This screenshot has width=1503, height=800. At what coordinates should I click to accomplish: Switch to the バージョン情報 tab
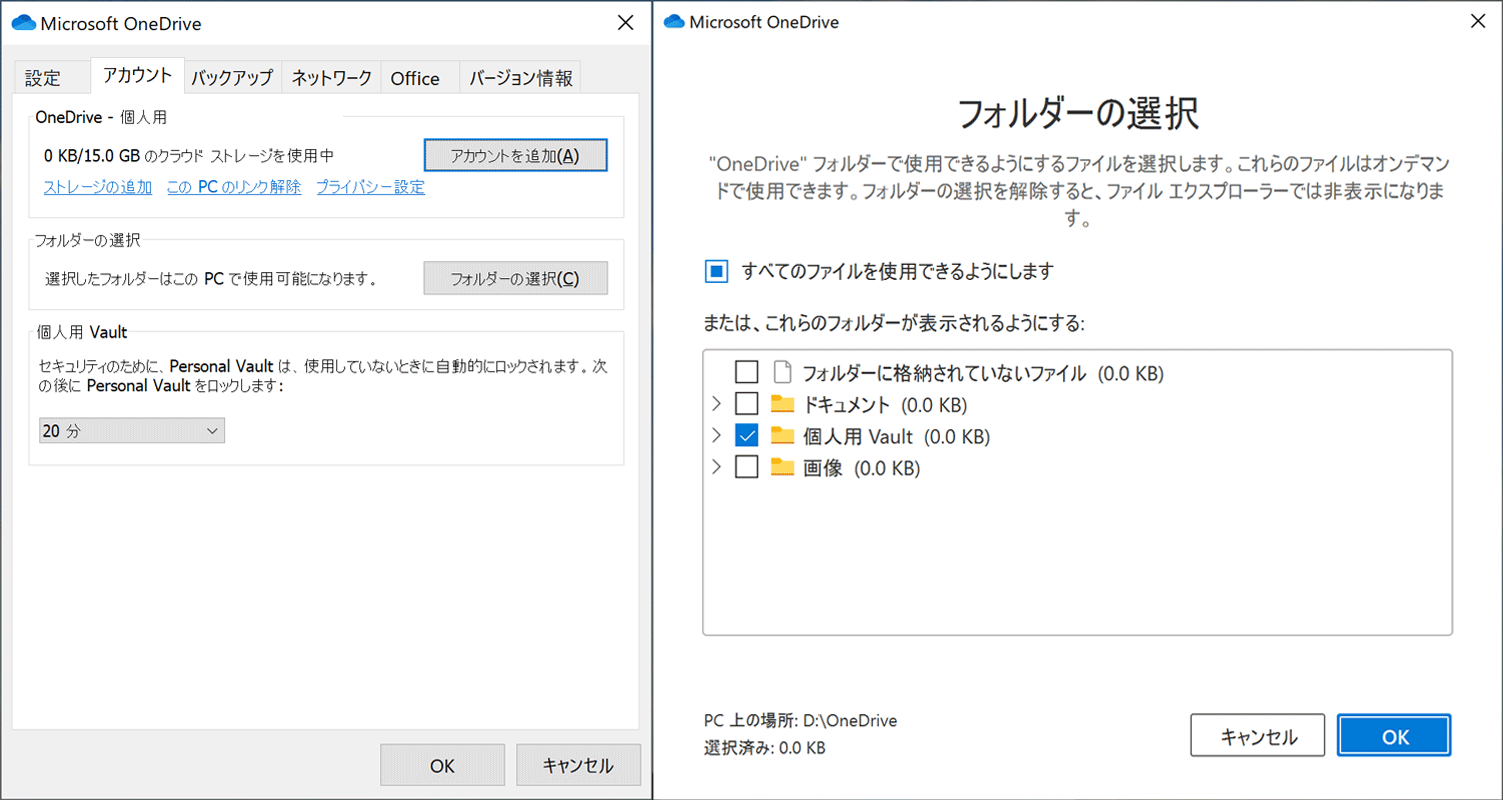point(521,78)
